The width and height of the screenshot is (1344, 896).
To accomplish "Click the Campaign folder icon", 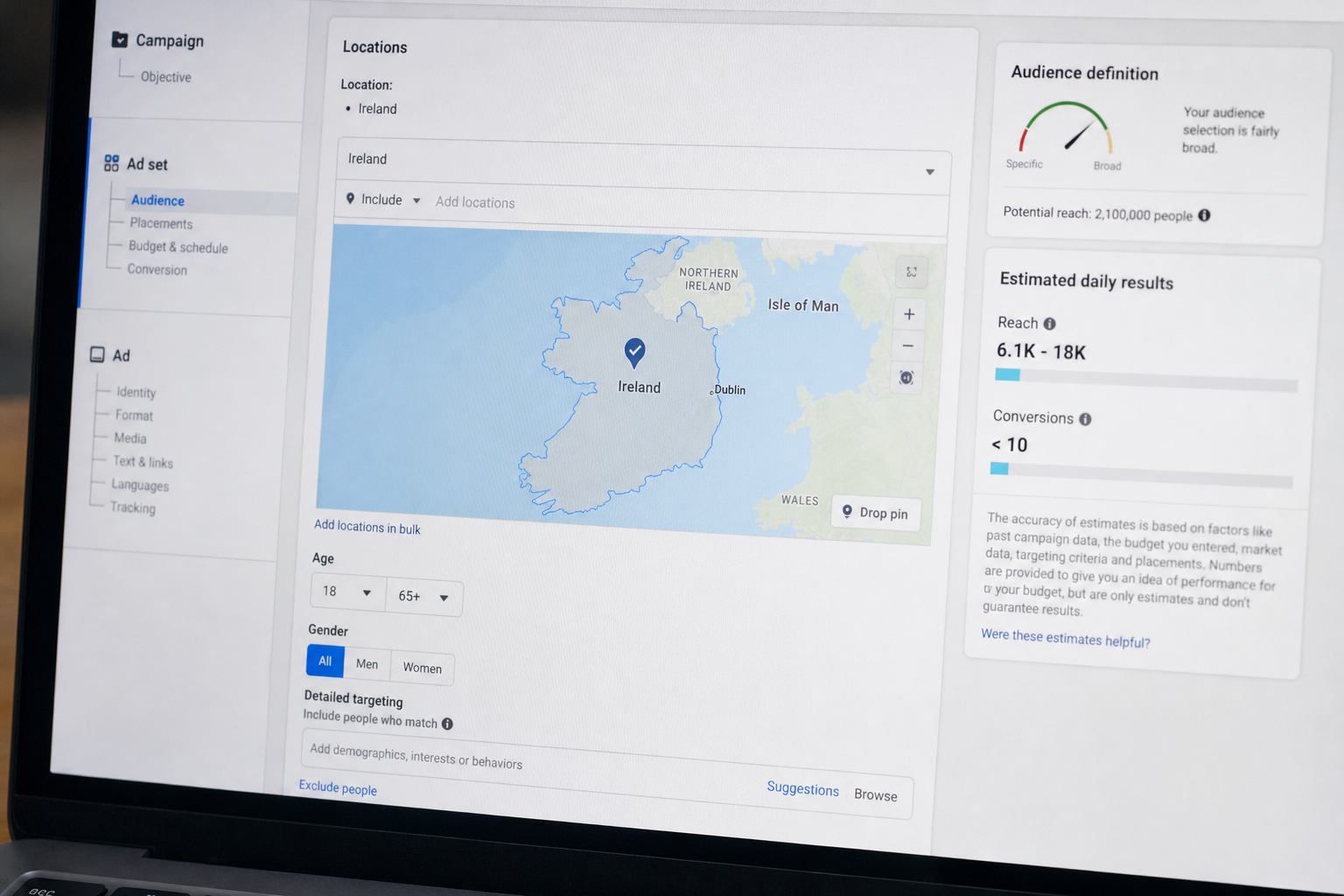I will (120, 39).
